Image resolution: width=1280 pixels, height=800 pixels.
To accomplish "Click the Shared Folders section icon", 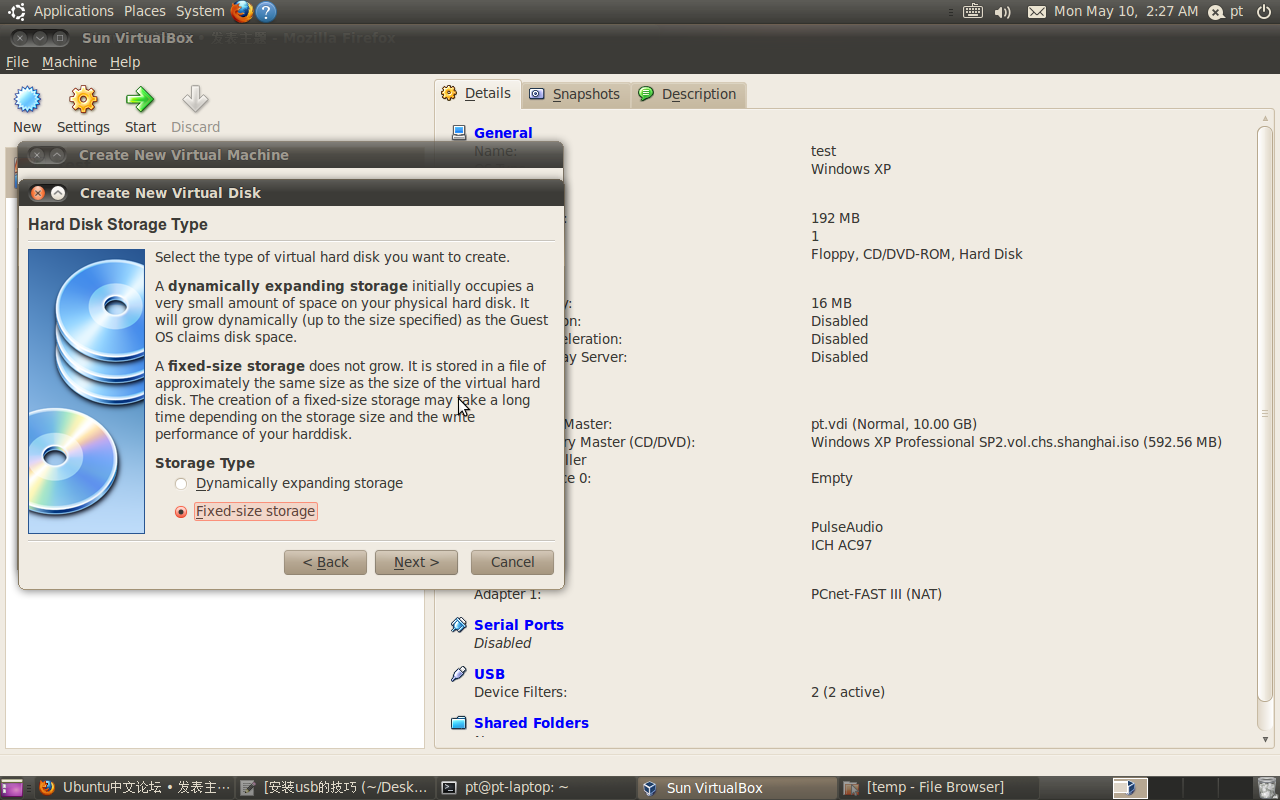I will pyautogui.click(x=459, y=723).
